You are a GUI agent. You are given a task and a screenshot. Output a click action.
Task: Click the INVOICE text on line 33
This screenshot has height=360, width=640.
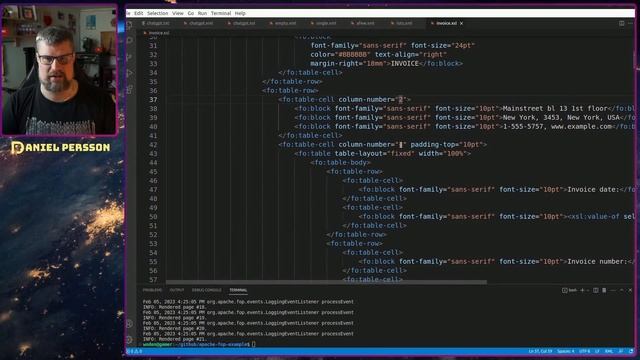pyautogui.click(x=405, y=64)
